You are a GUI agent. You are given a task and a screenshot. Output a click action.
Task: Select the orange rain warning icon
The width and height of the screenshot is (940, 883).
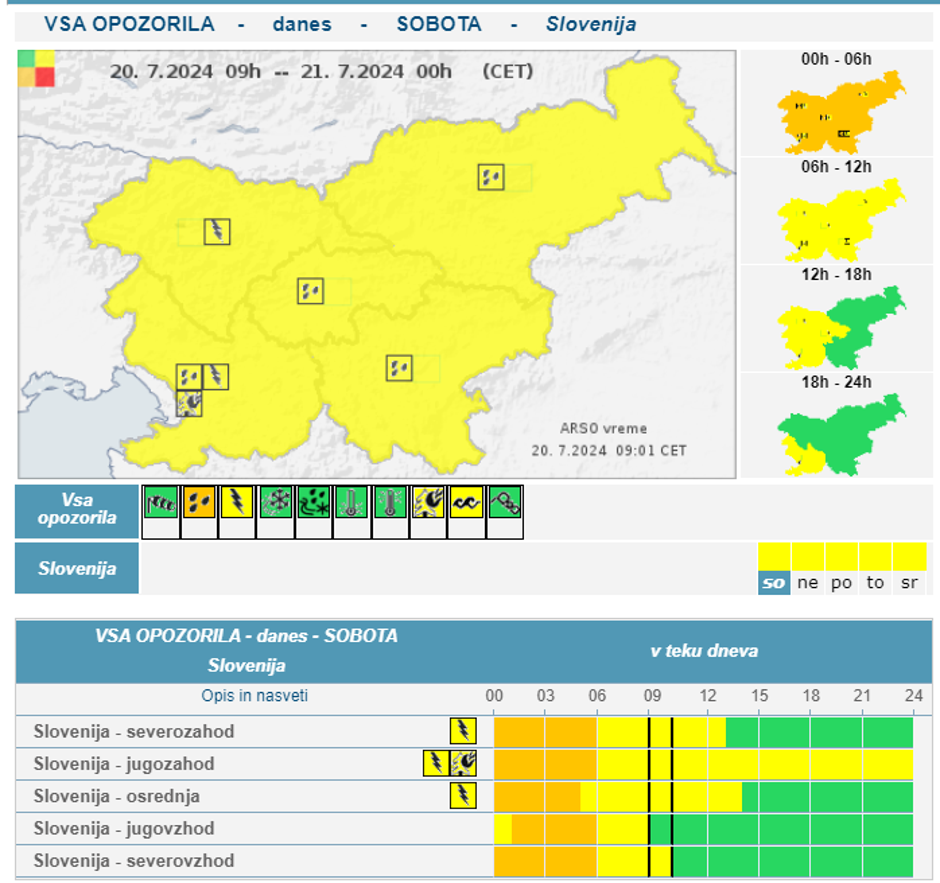198,502
